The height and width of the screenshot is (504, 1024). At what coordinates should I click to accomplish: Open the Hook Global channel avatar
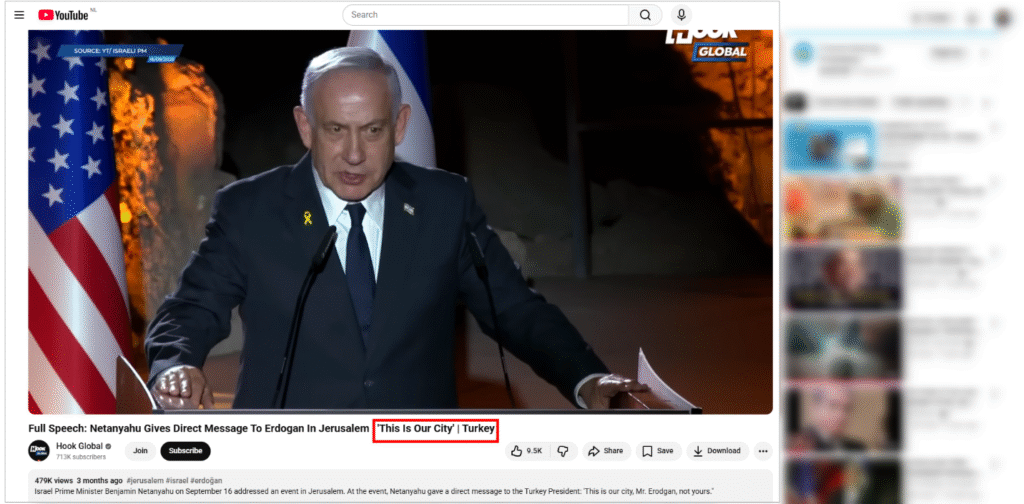[x=39, y=451]
